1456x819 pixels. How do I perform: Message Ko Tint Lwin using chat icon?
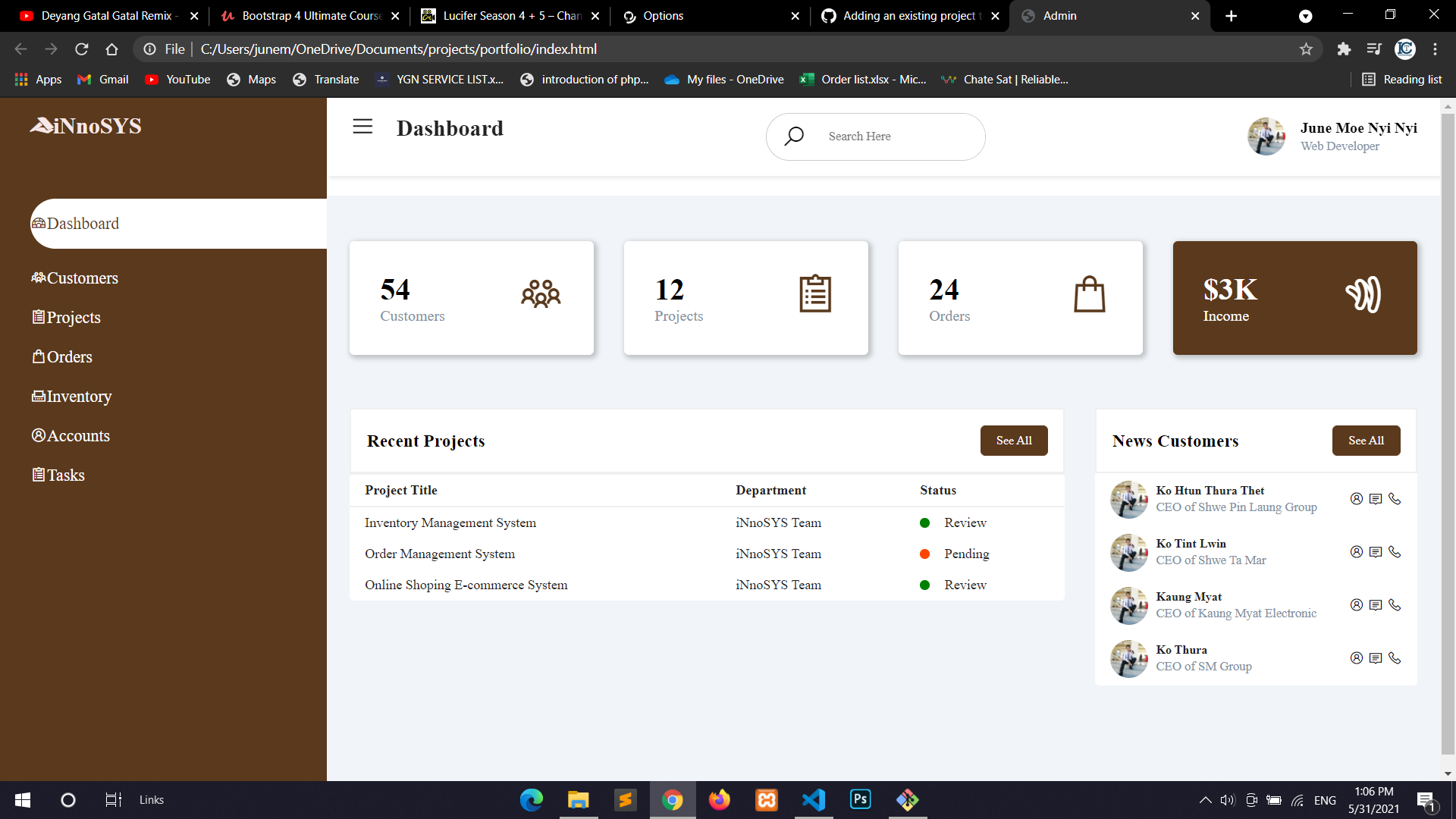1376,552
